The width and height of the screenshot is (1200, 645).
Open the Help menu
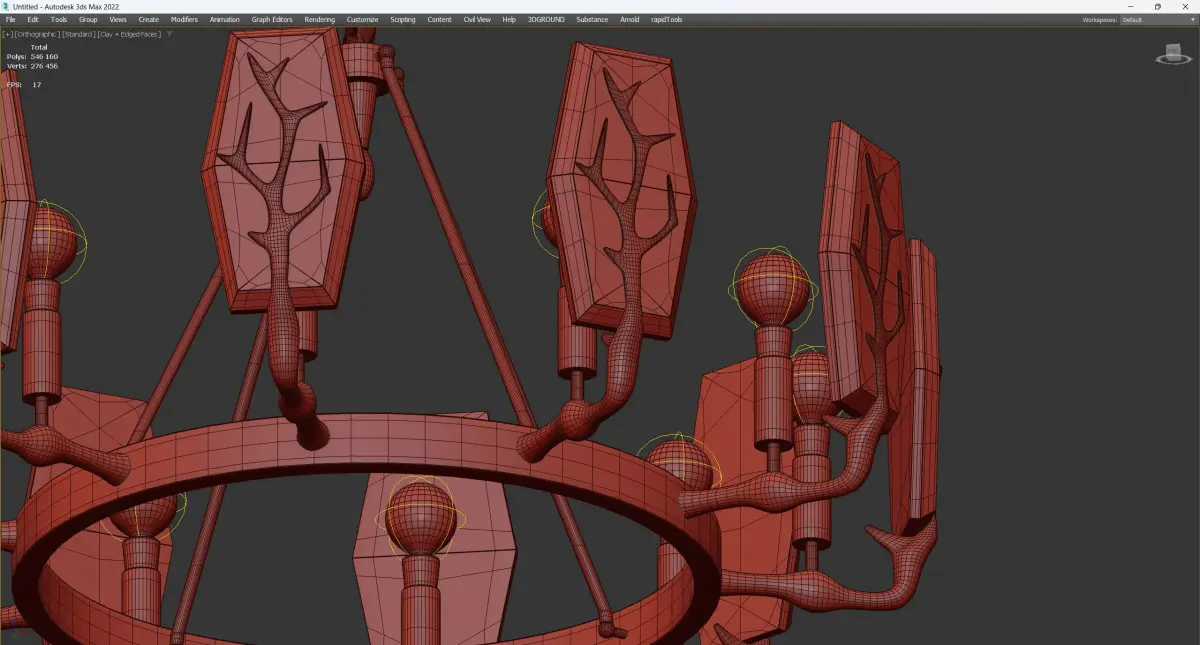[x=509, y=19]
